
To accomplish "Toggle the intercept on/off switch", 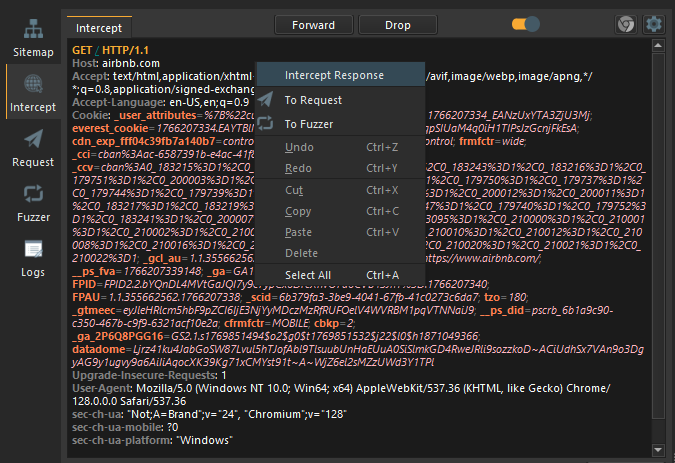I will point(526,24).
